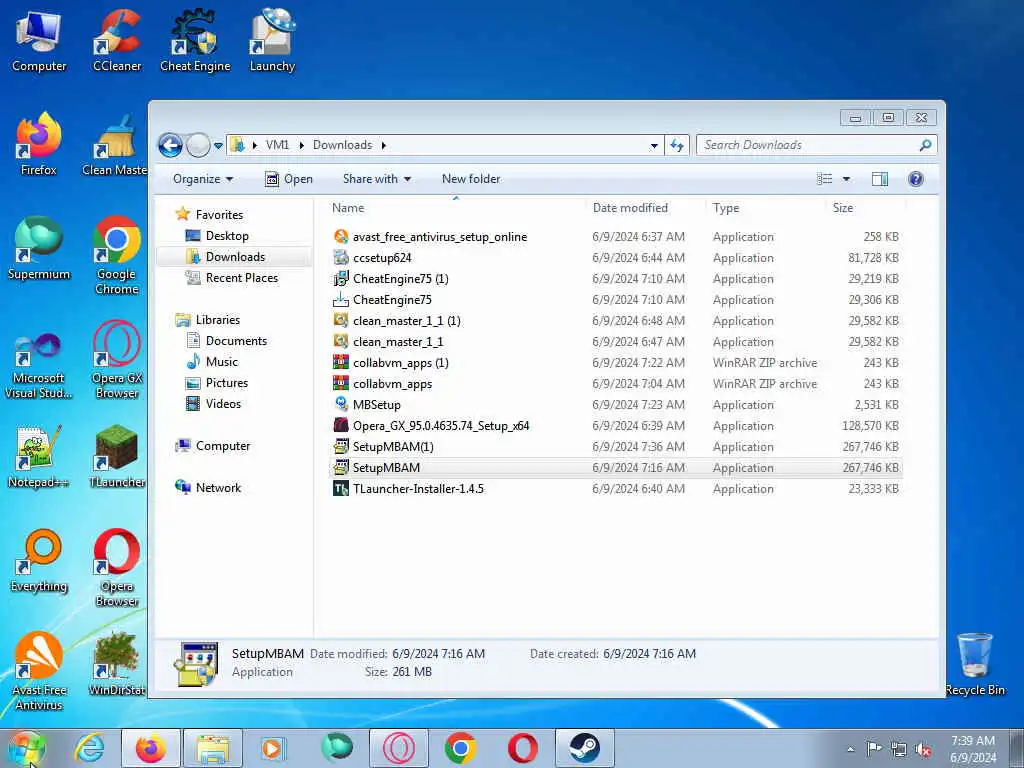Sort by Type column header

click(x=767, y=208)
